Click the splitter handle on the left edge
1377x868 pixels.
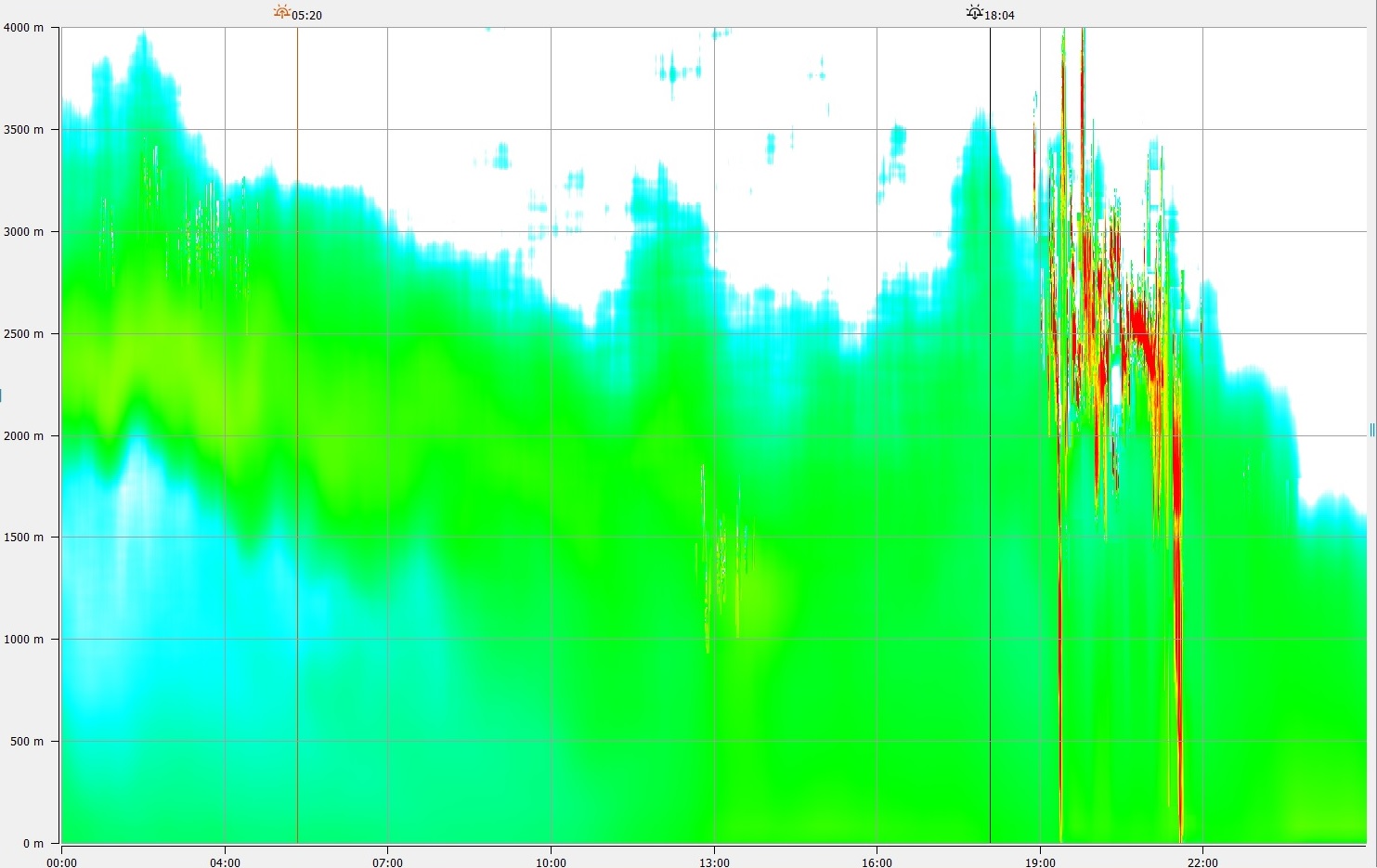tap(1, 396)
